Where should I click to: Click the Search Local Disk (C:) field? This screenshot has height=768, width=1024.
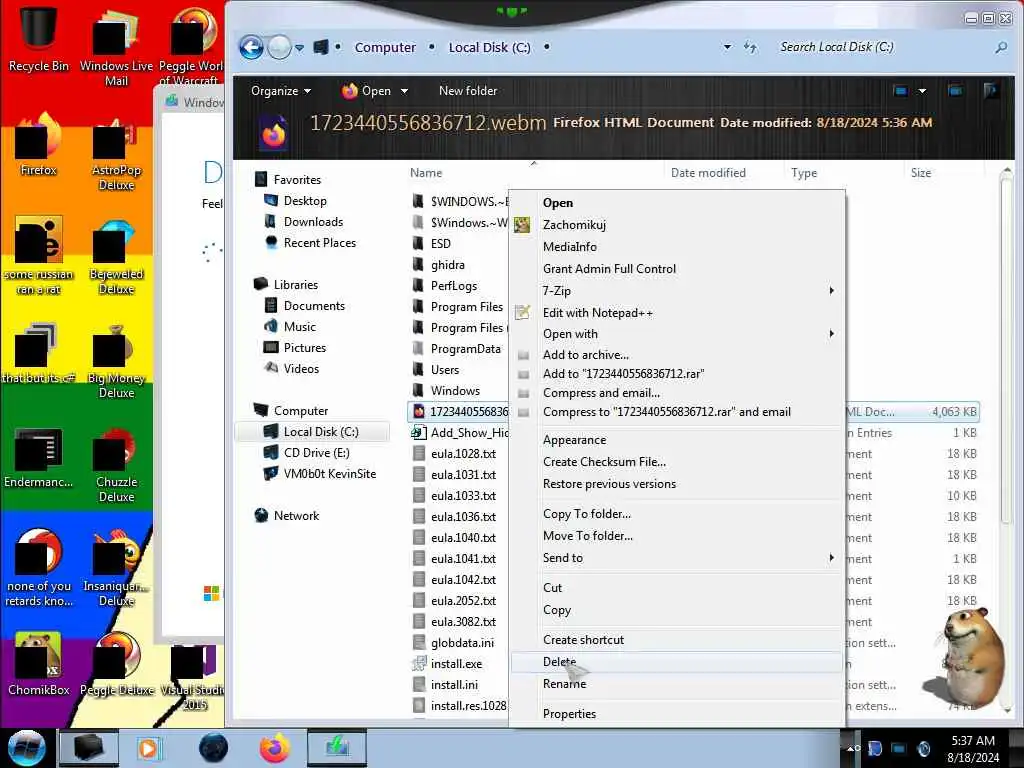tap(882, 47)
